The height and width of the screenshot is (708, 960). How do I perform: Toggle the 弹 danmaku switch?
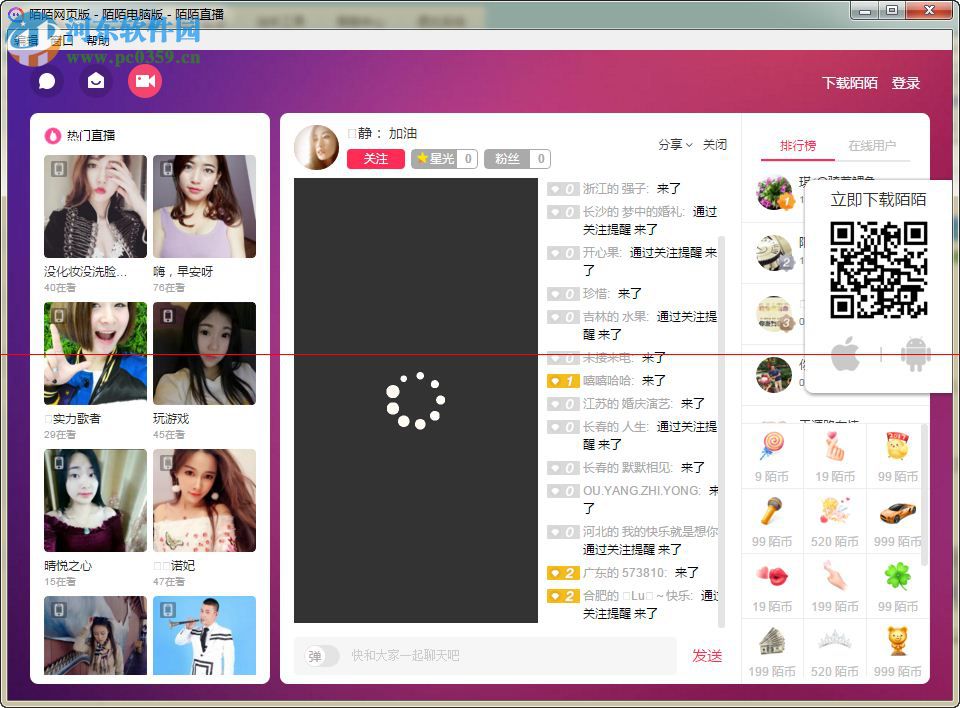(x=321, y=656)
